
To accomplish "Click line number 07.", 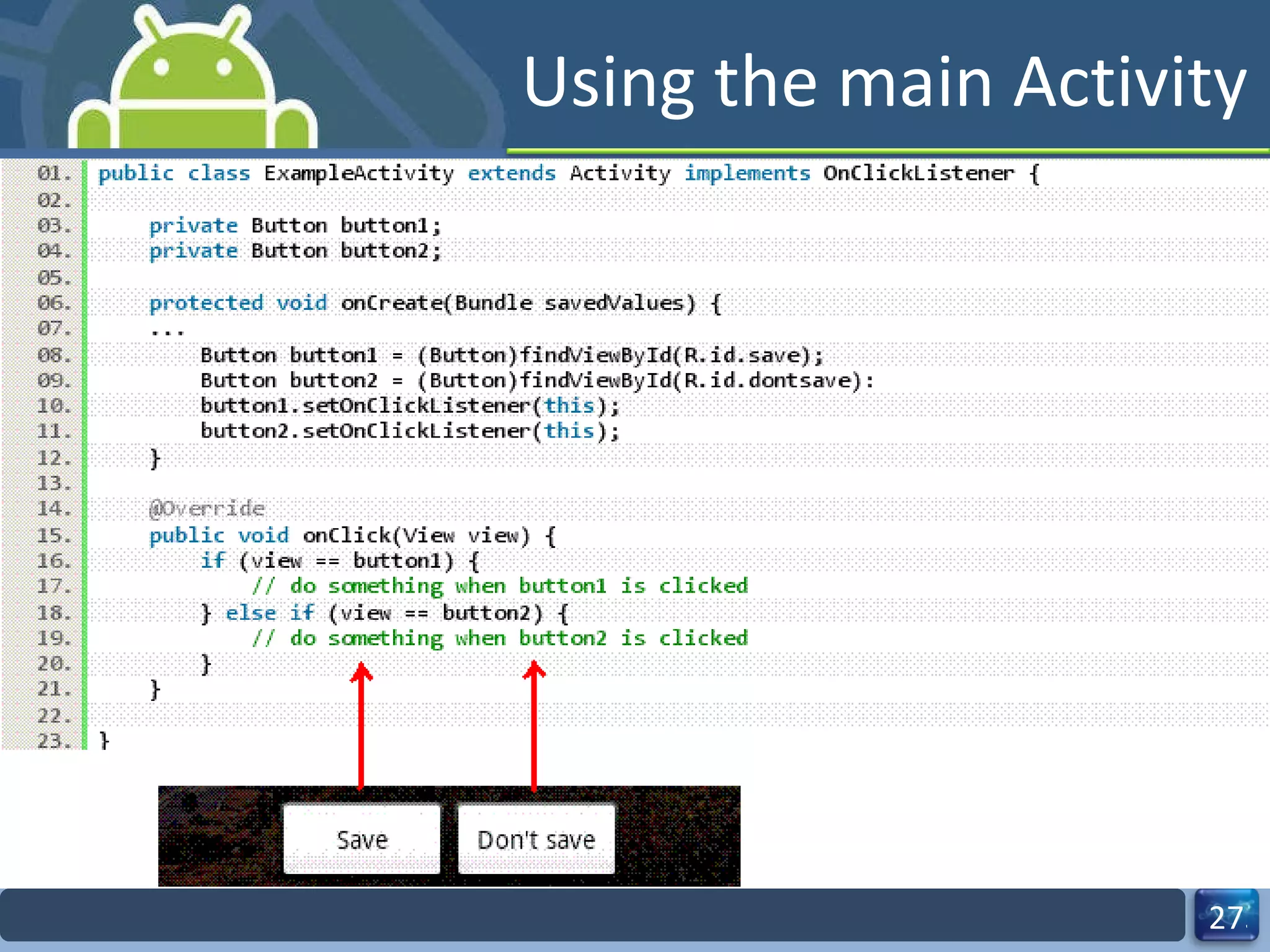I will (x=54, y=328).
